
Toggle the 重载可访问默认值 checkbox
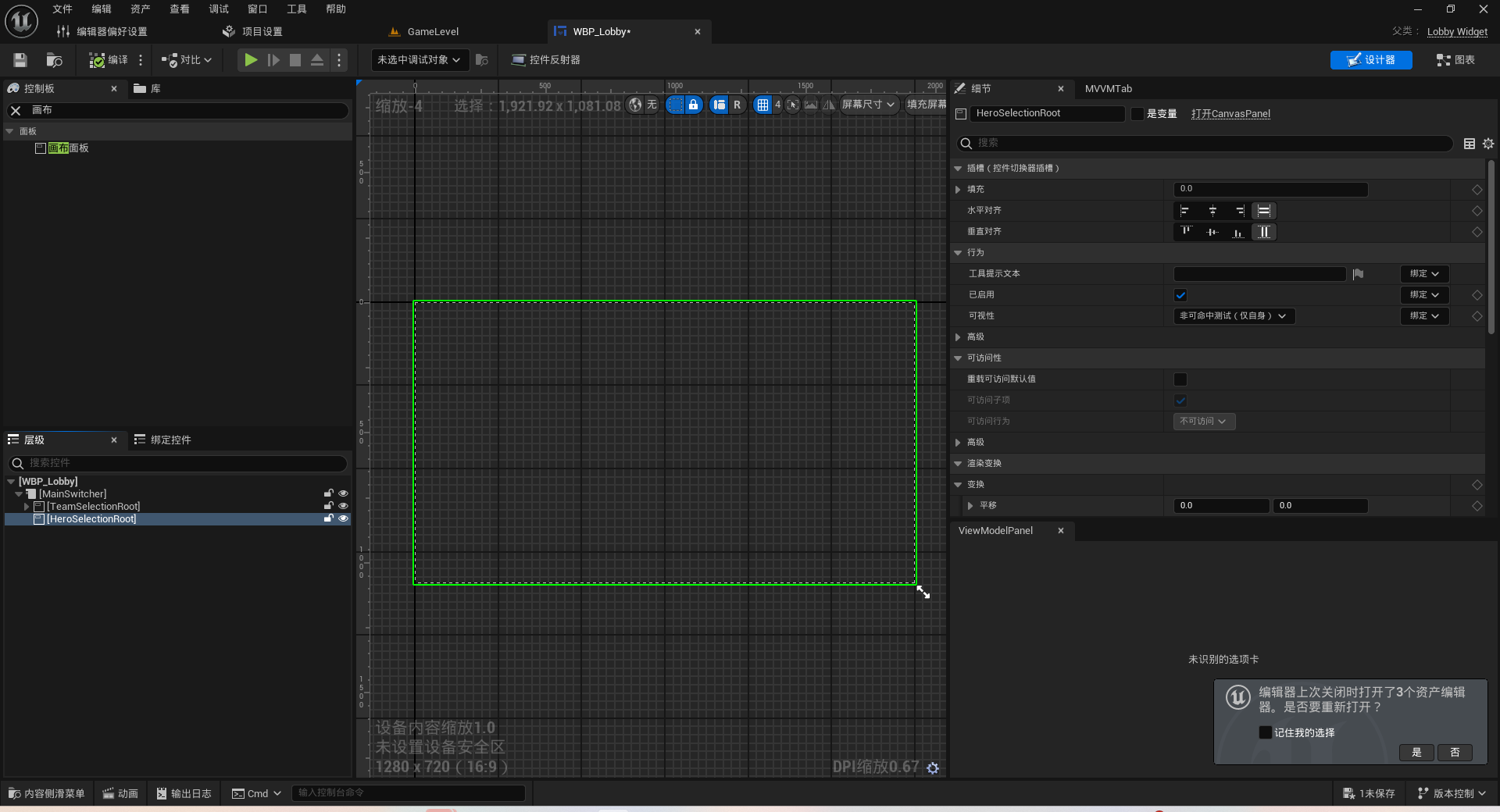tap(1180, 379)
